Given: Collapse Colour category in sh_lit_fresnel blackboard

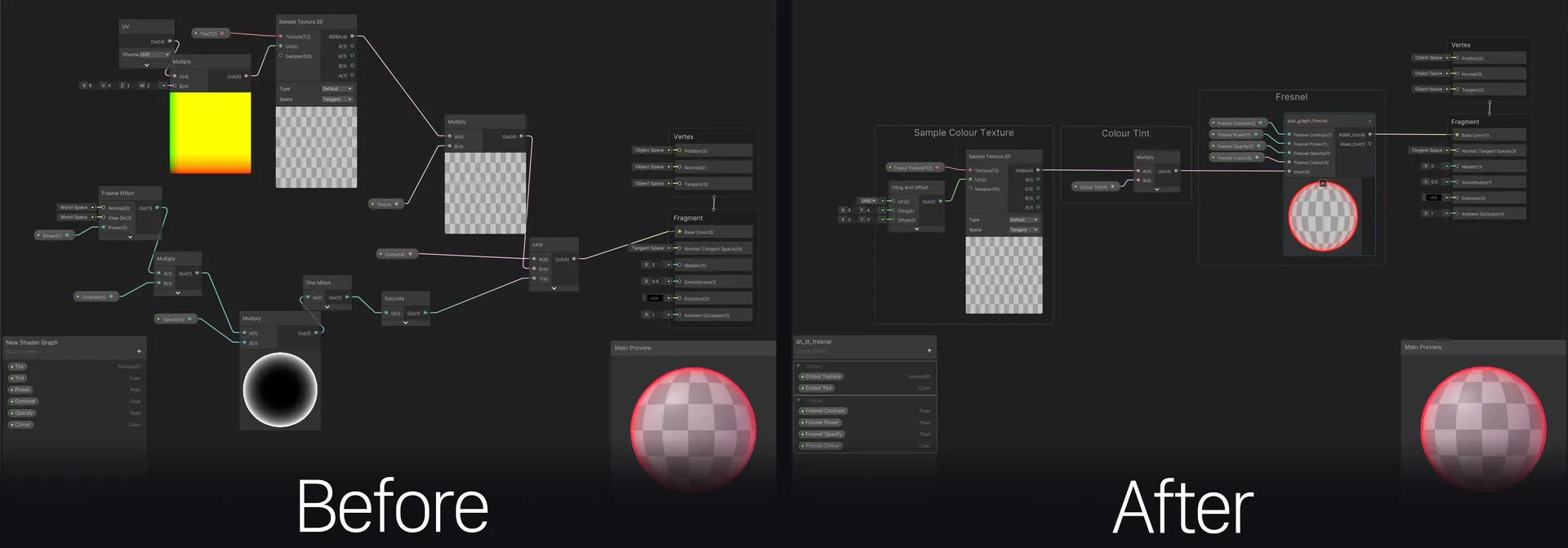Looking at the screenshot, I should [x=799, y=366].
